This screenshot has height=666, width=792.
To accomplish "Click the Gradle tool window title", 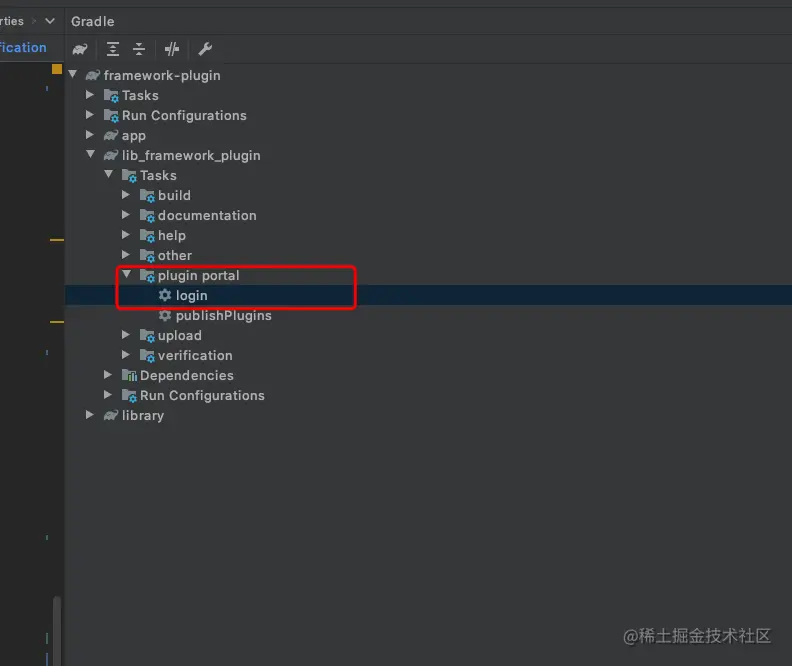I will (x=92, y=21).
